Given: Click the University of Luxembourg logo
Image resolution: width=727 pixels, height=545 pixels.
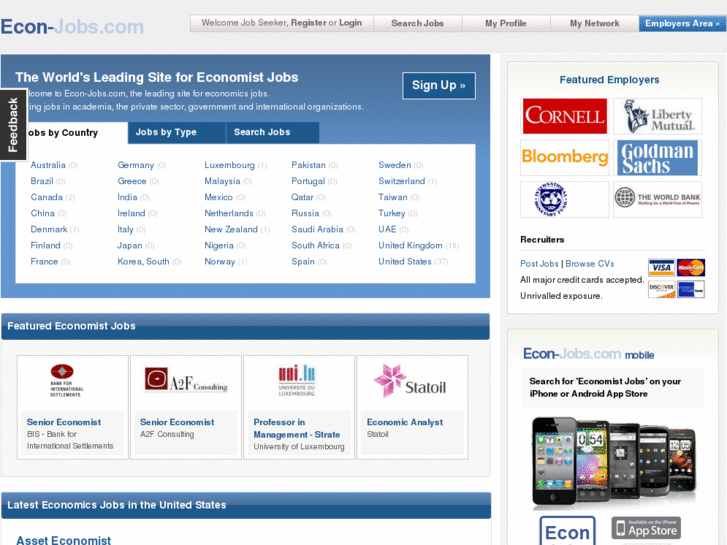Looking at the screenshot, I should (x=297, y=380).
